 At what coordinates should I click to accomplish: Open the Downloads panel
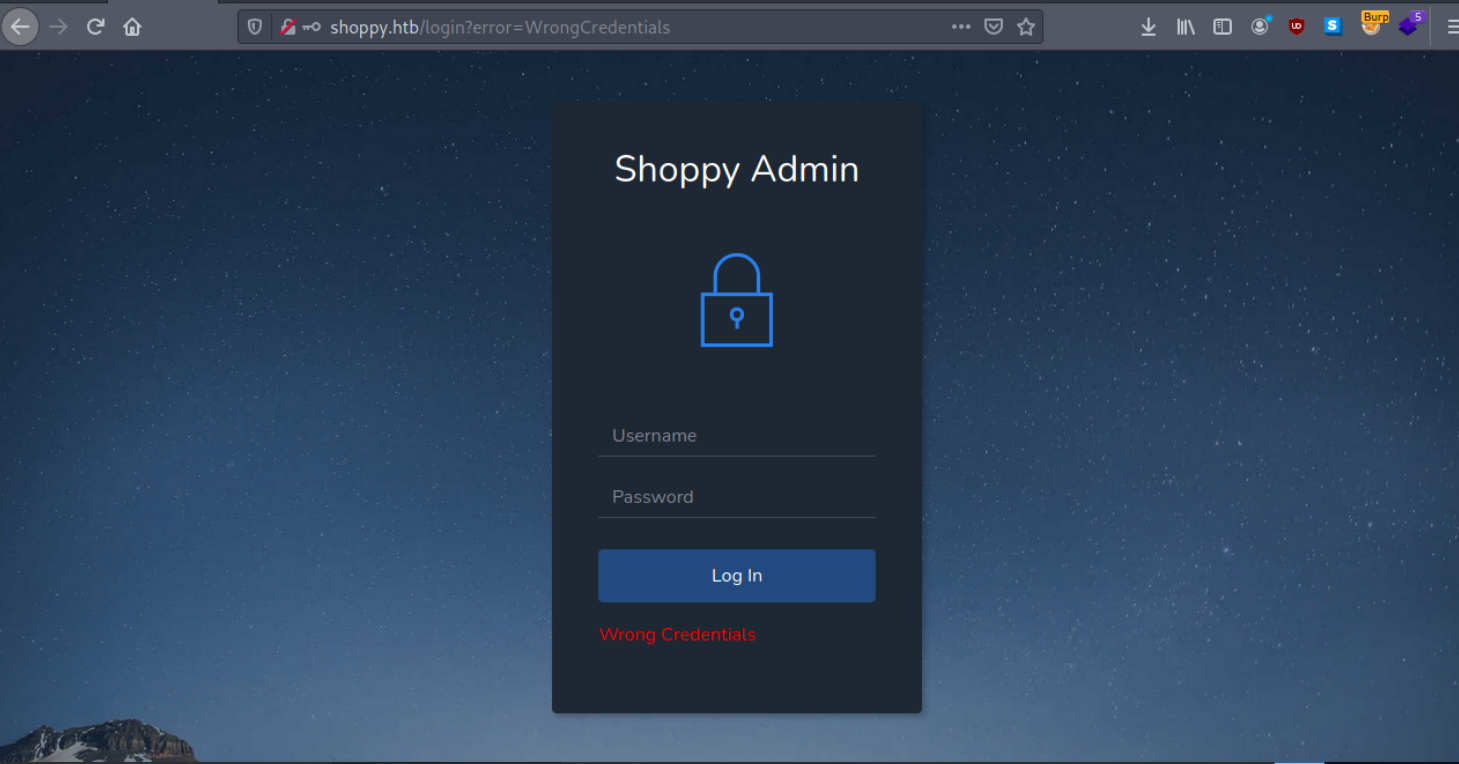[x=1148, y=27]
